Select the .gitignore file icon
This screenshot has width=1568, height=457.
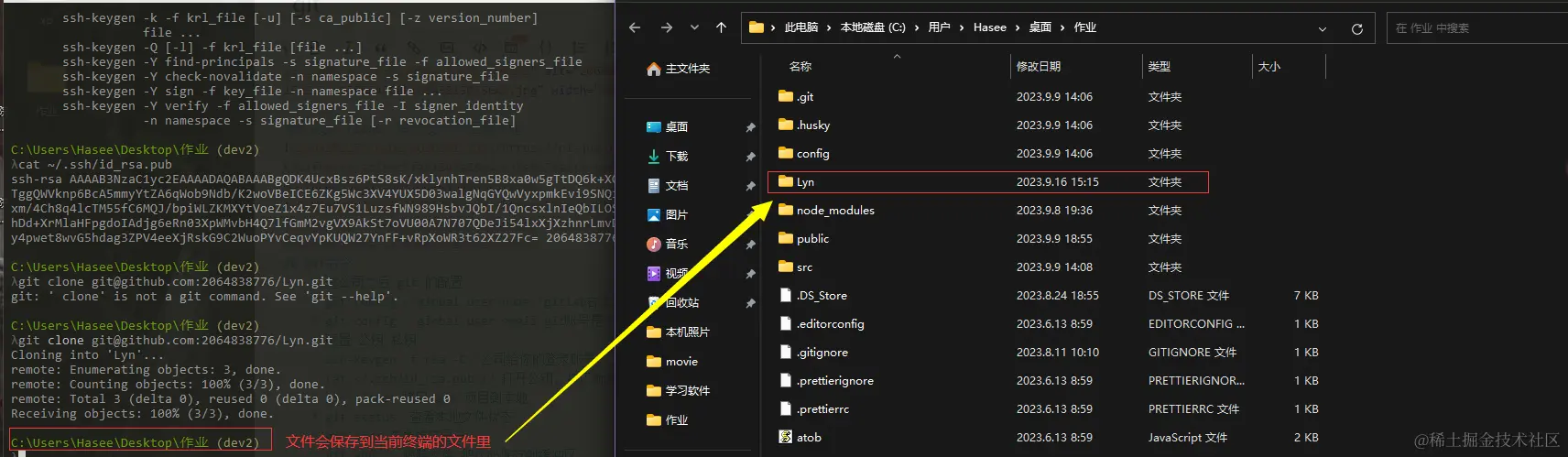(x=785, y=352)
